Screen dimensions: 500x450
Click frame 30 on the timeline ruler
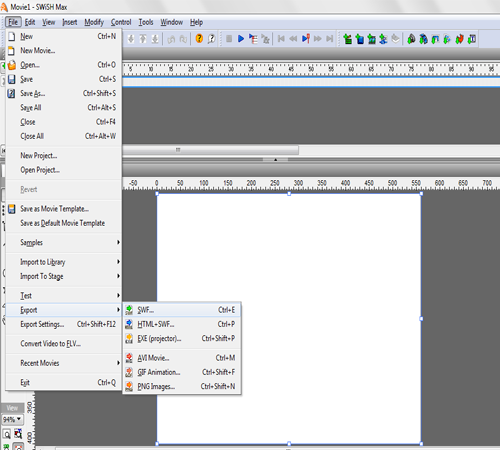pyautogui.click(x=231, y=69)
